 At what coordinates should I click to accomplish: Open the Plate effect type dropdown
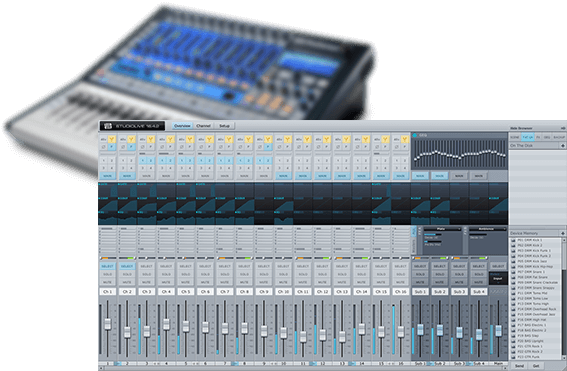tap(443, 229)
